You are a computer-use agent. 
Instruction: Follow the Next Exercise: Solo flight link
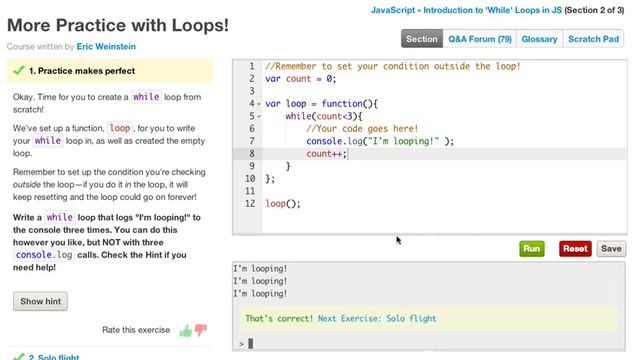pyautogui.click(x=377, y=318)
